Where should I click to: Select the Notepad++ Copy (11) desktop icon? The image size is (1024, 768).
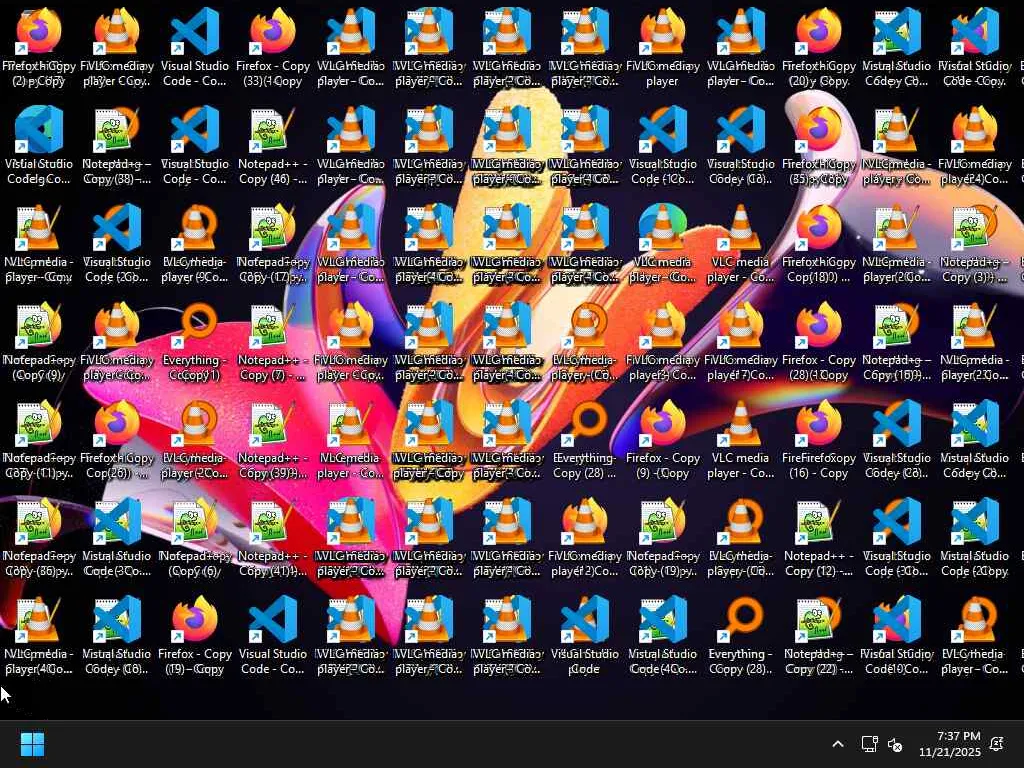click(x=39, y=440)
